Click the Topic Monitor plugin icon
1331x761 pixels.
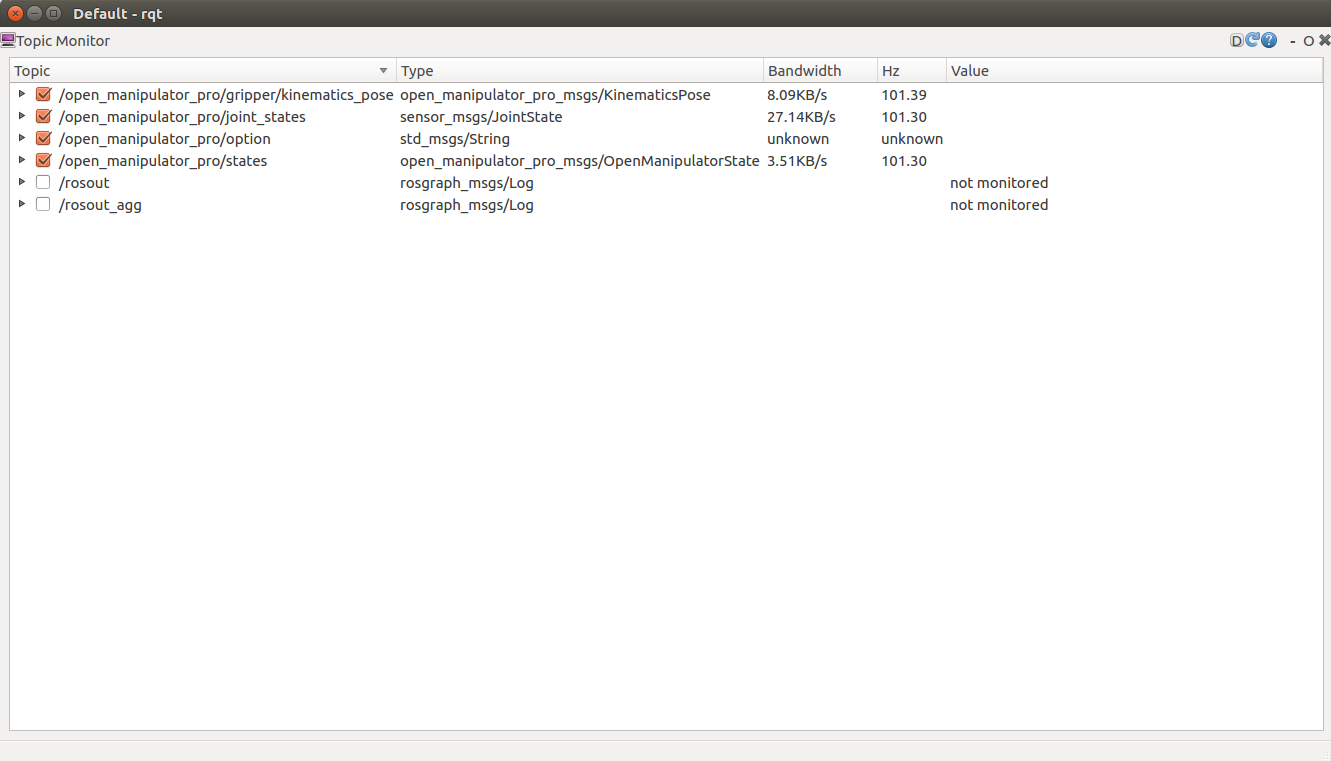(8, 41)
